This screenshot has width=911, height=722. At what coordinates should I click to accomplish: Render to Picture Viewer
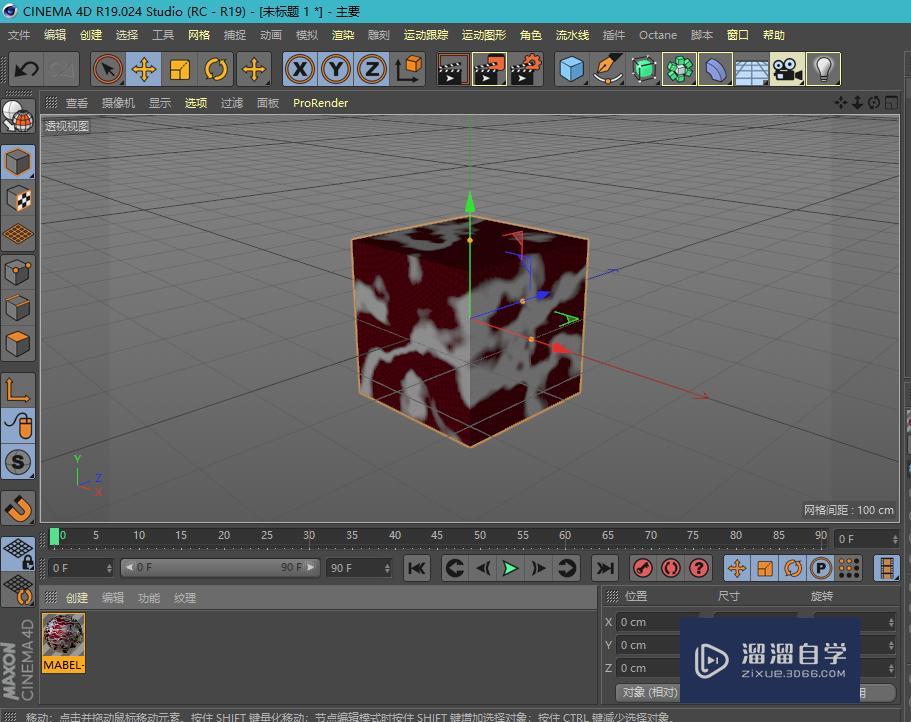pyautogui.click(x=489, y=69)
